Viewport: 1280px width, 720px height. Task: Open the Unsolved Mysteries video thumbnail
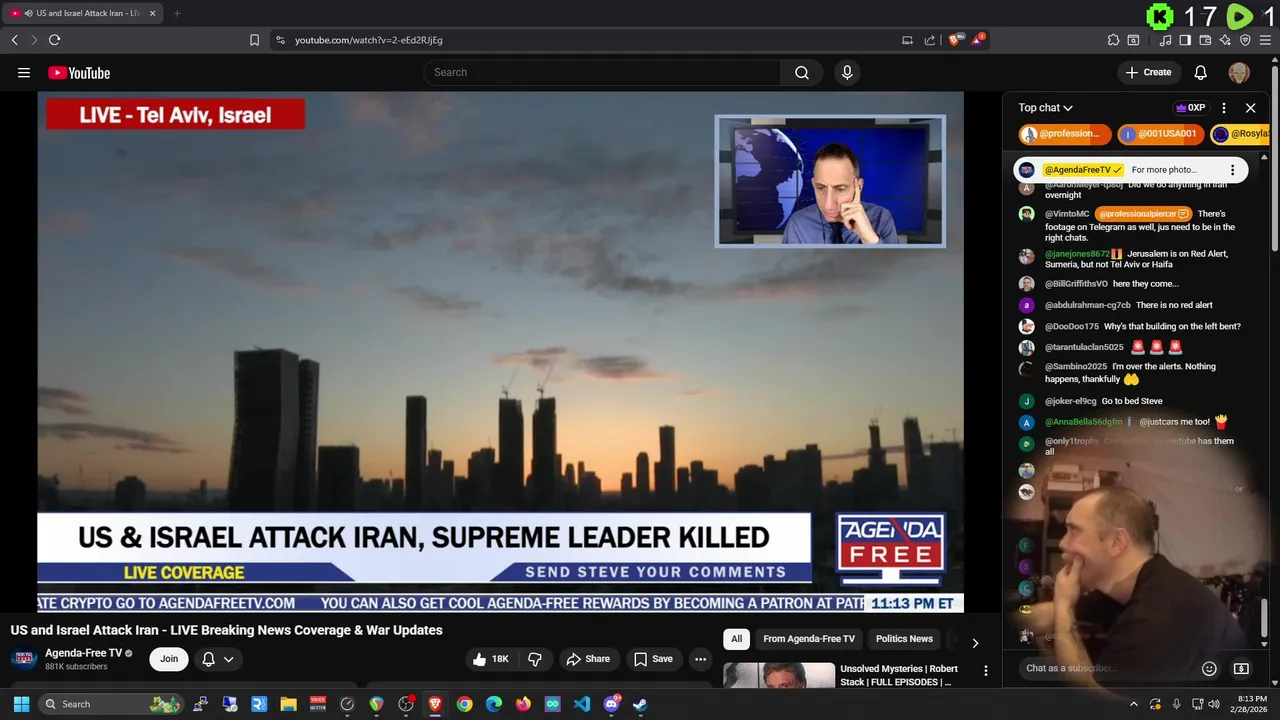coord(779,676)
